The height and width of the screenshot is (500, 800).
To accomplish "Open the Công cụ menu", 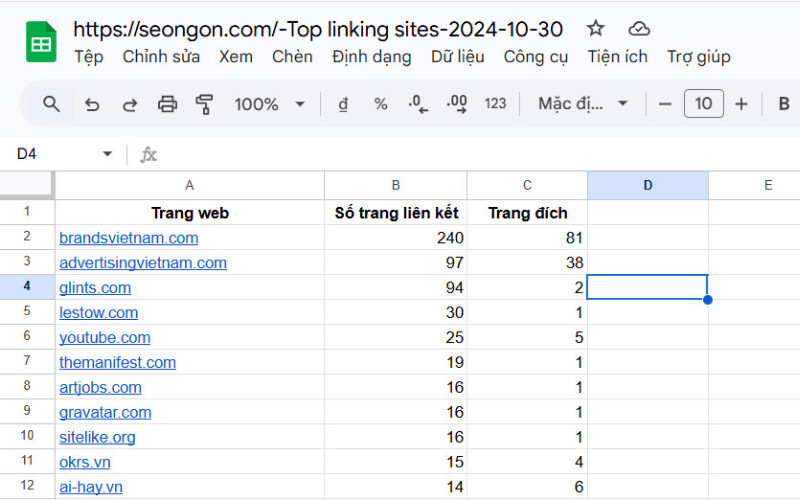I will pyautogui.click(x=536, y=57).
